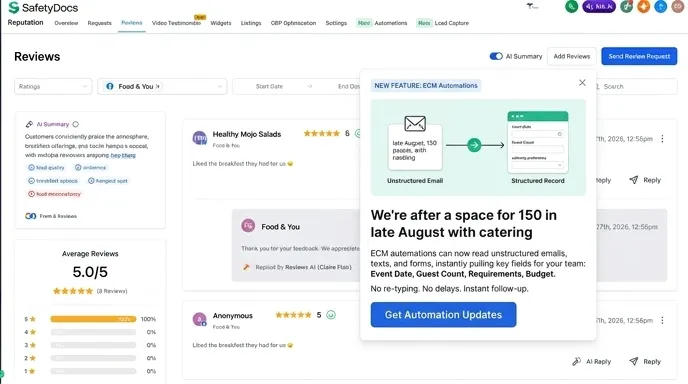Image resolution: width=688 pixels, height=384 pixels.
Task: Open the Overview tab
Action: 66,23
